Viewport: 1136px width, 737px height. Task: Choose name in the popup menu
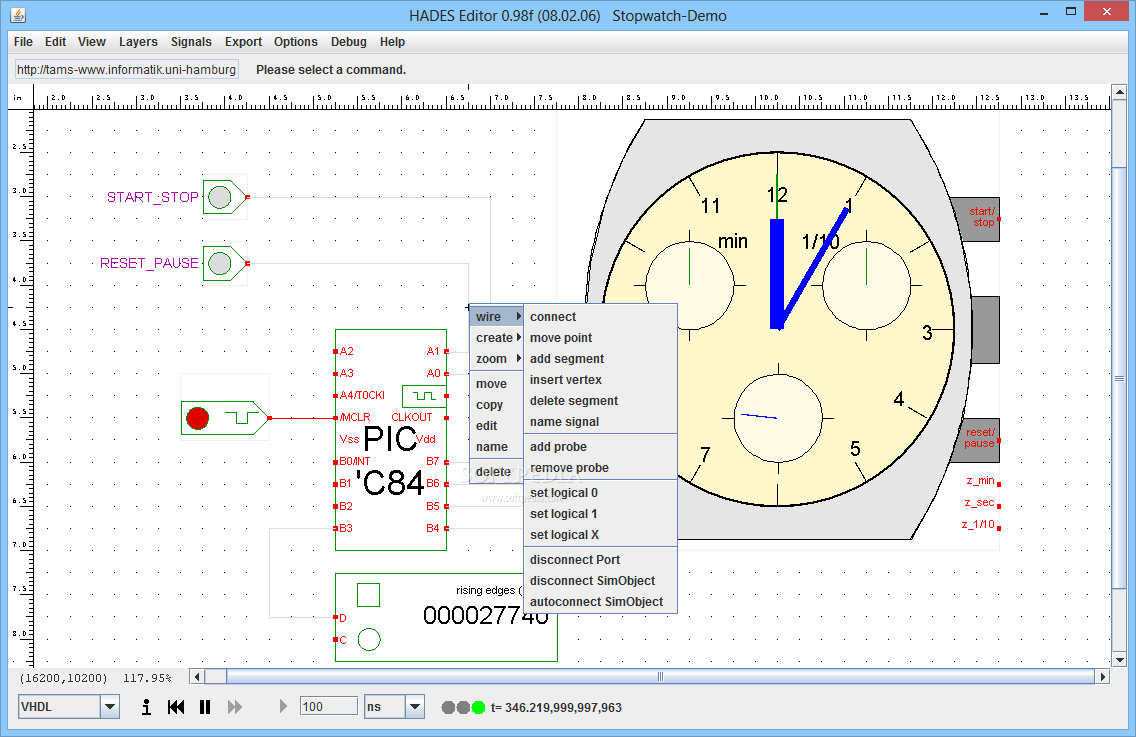[x=497, y=447]
